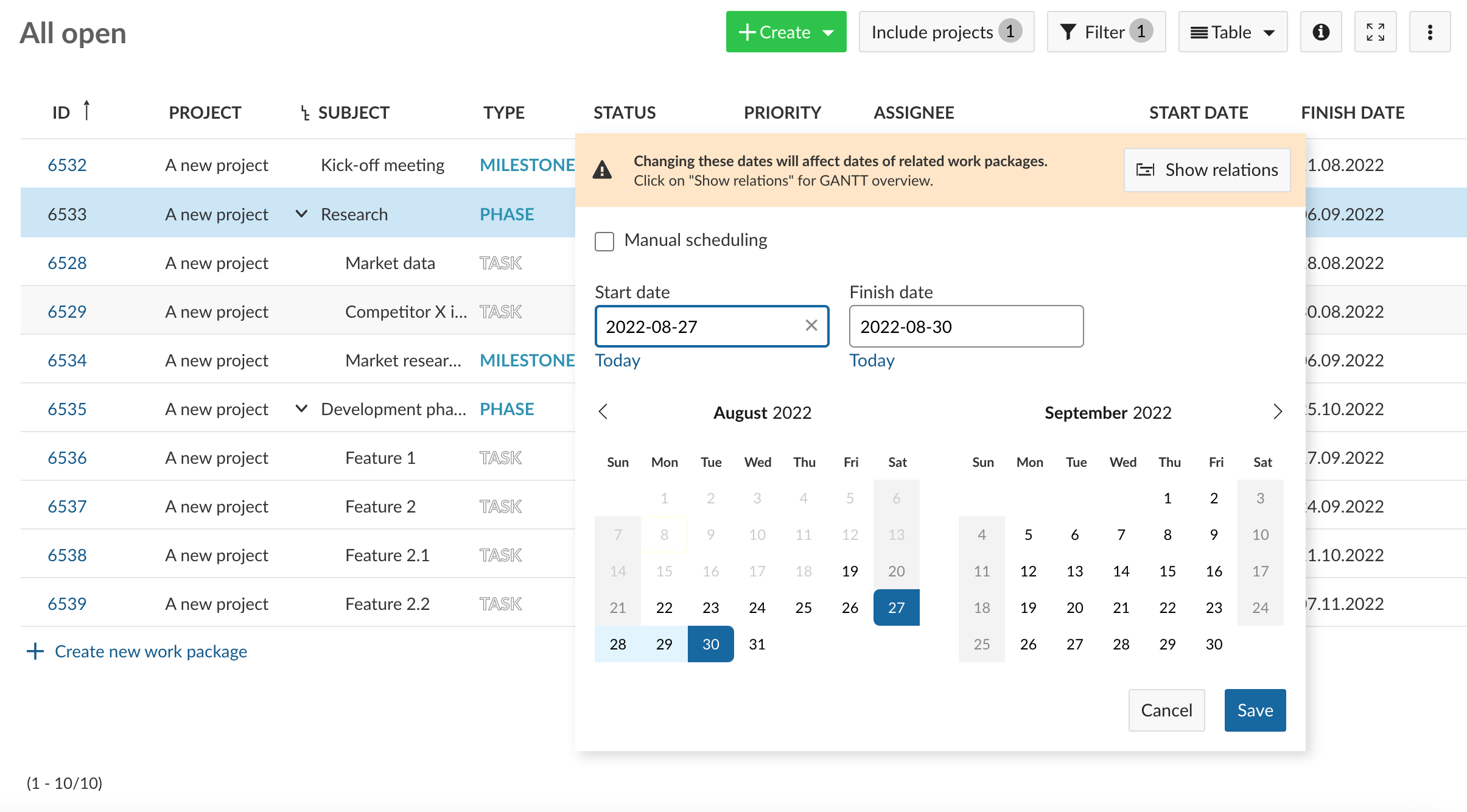Click the Cancel button
Image resolution: width=1467 pixels, height=812 pixels.
click(1167, 710)
